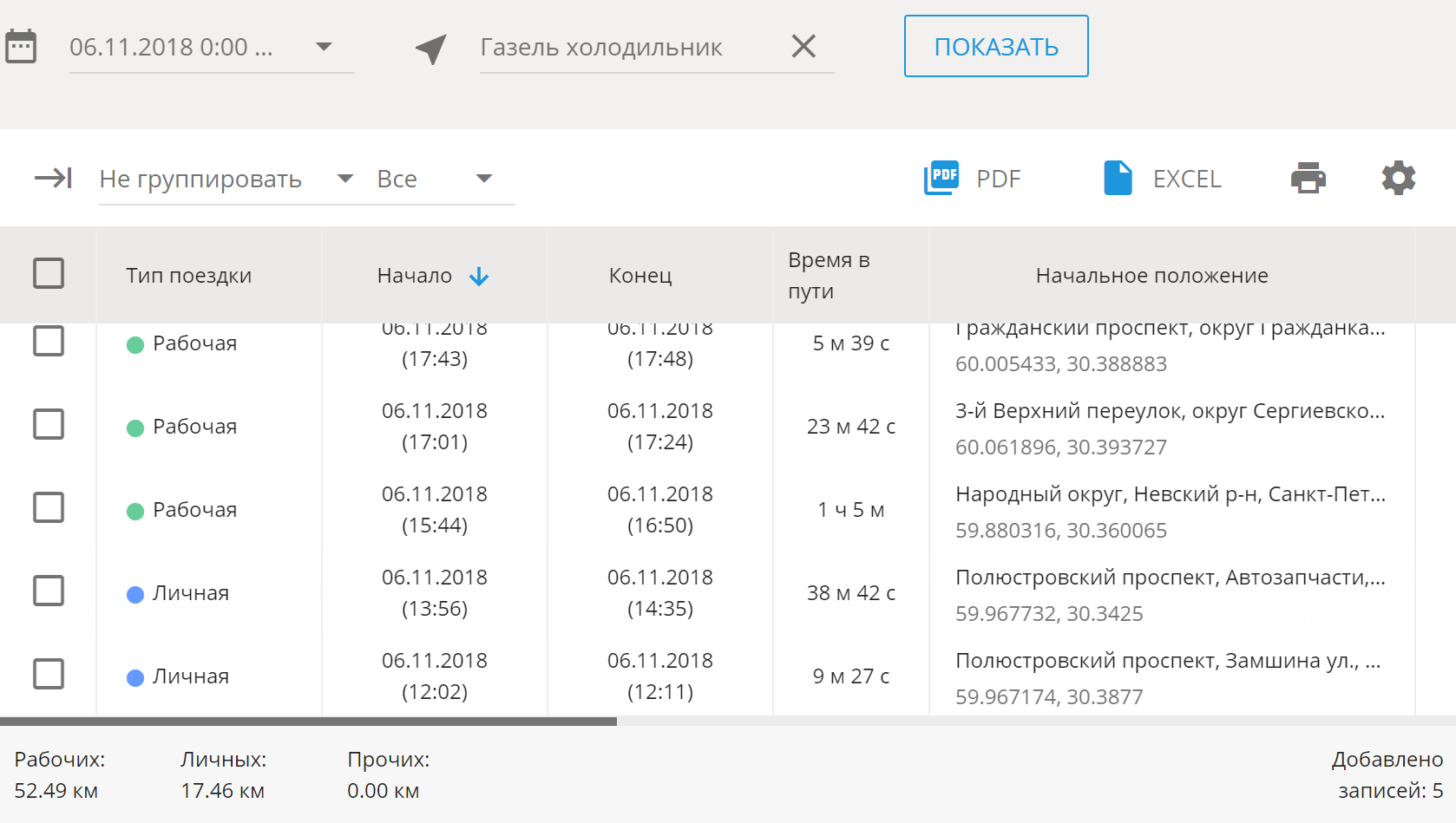Click the horizontal scrollbar under the table

coord(308,722)
